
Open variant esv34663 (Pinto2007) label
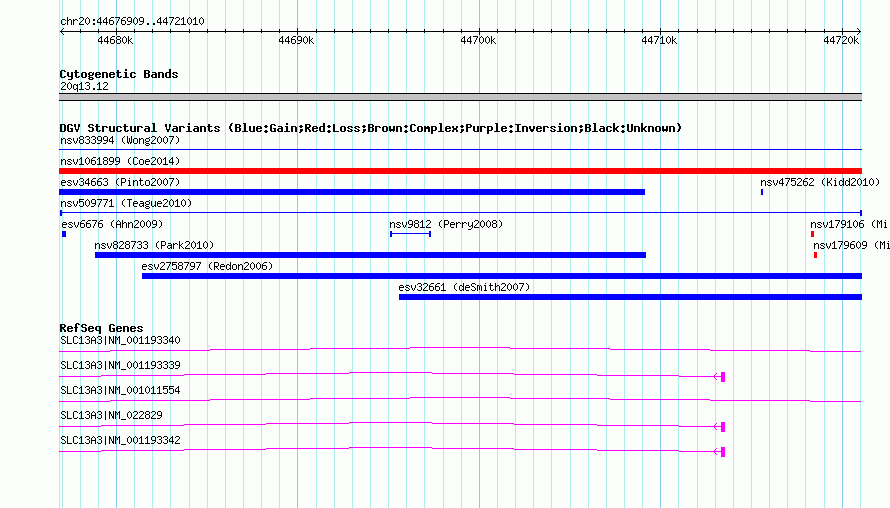120,182
